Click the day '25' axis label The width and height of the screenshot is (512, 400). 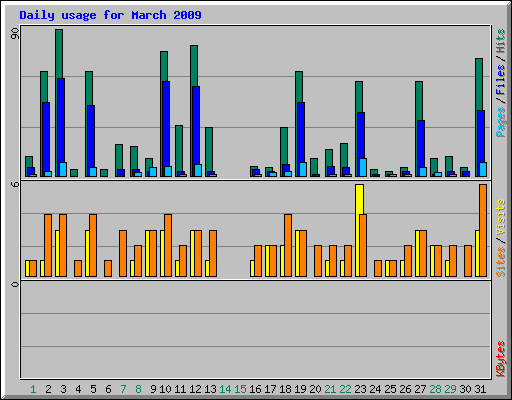(x=390, y=389)
